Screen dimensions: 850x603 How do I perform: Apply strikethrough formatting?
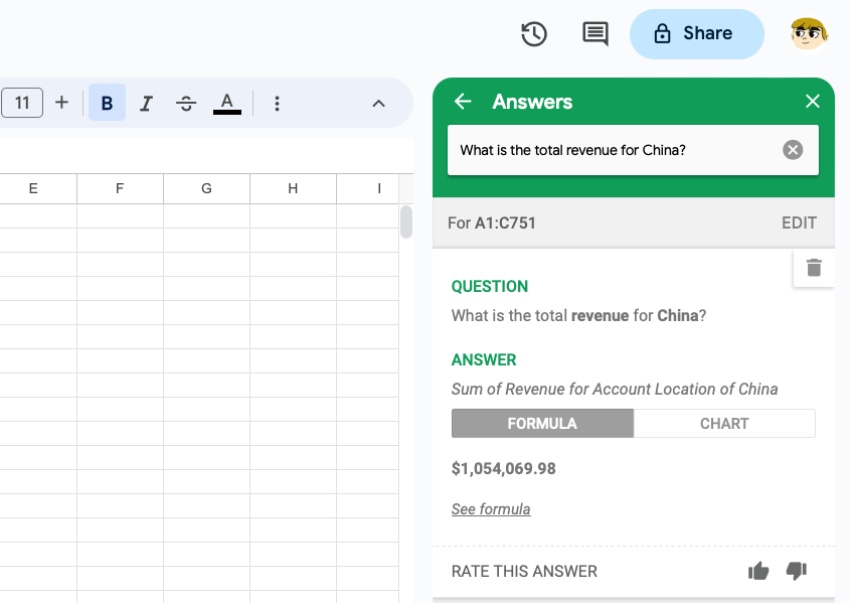187,102
